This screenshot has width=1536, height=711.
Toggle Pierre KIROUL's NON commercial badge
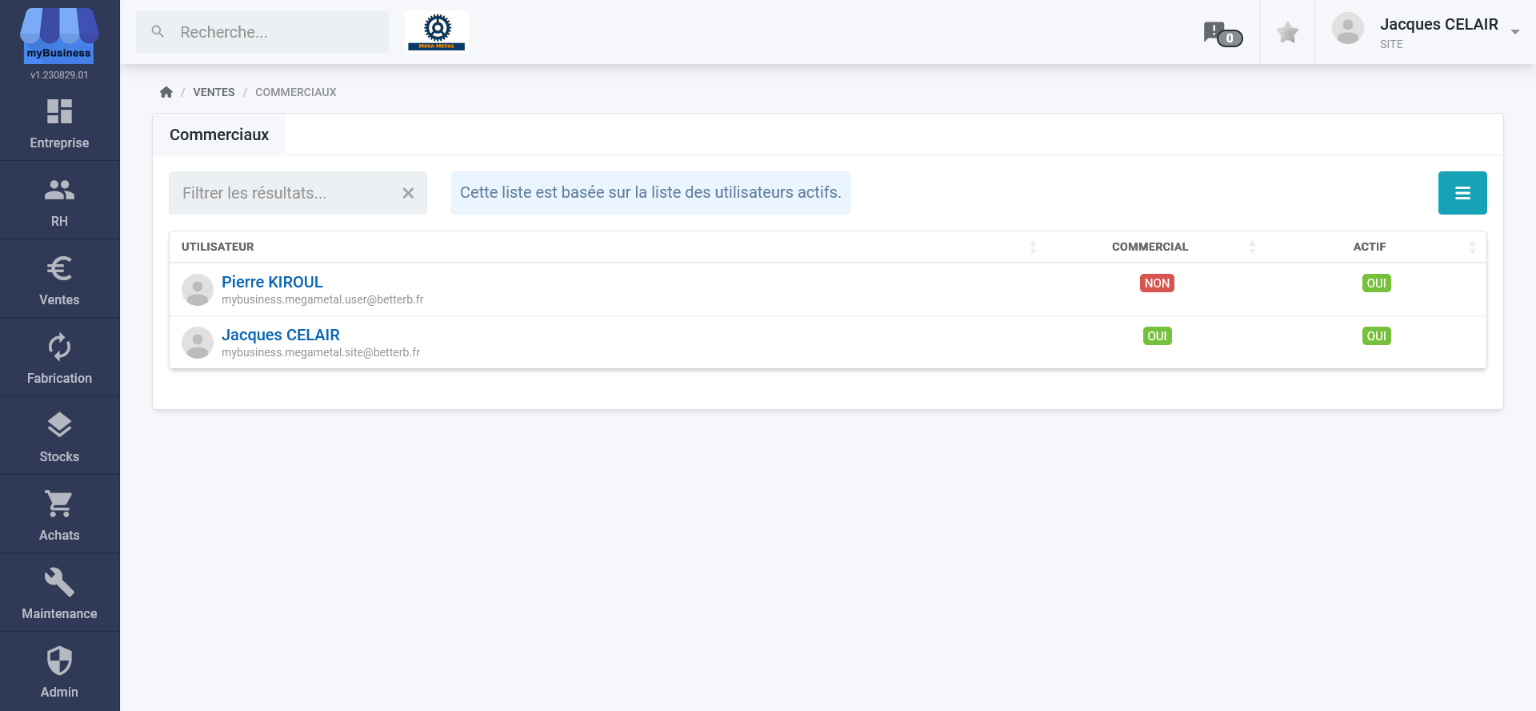click(x=1157, y=283)
